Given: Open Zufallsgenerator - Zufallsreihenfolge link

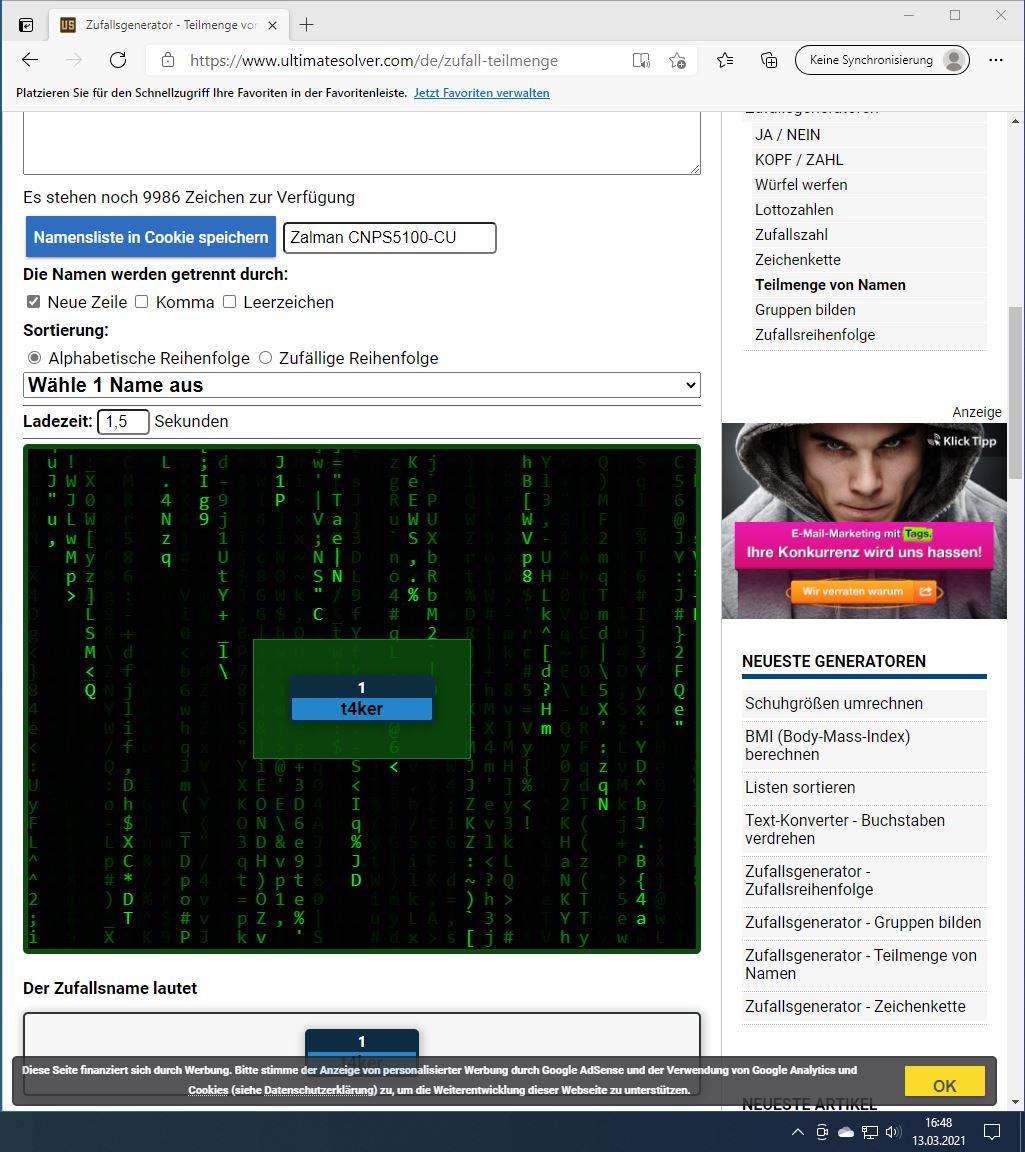Looking at the screenshot, I should pos(809,880).
